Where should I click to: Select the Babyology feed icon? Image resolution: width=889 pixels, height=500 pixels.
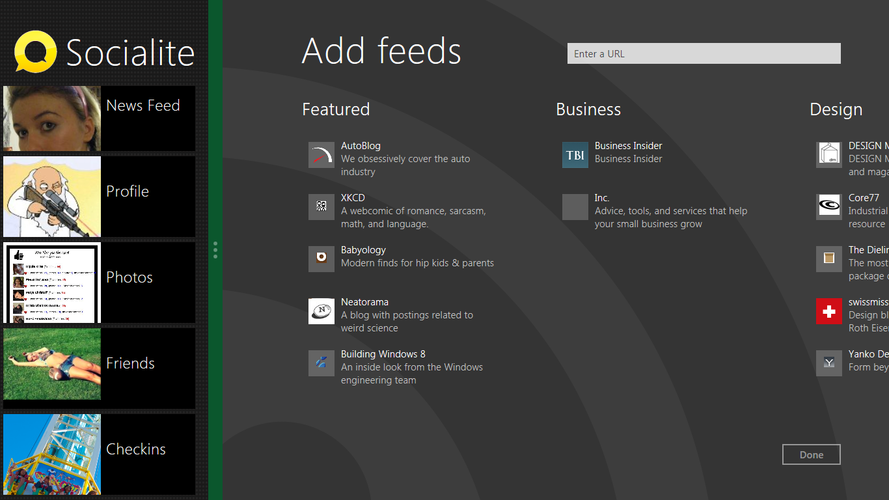(x=321, y=259)
